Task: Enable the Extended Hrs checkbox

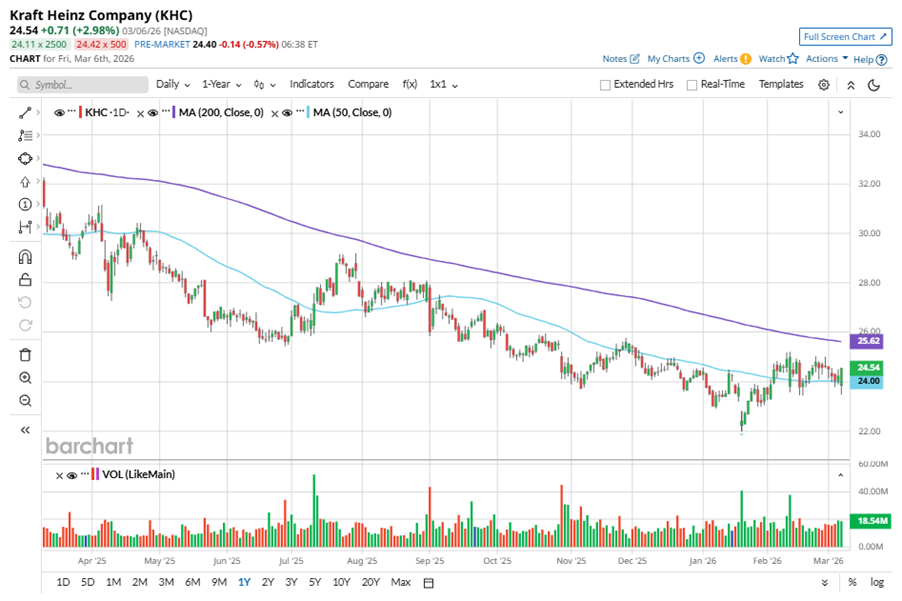Action: coord(605,85)
